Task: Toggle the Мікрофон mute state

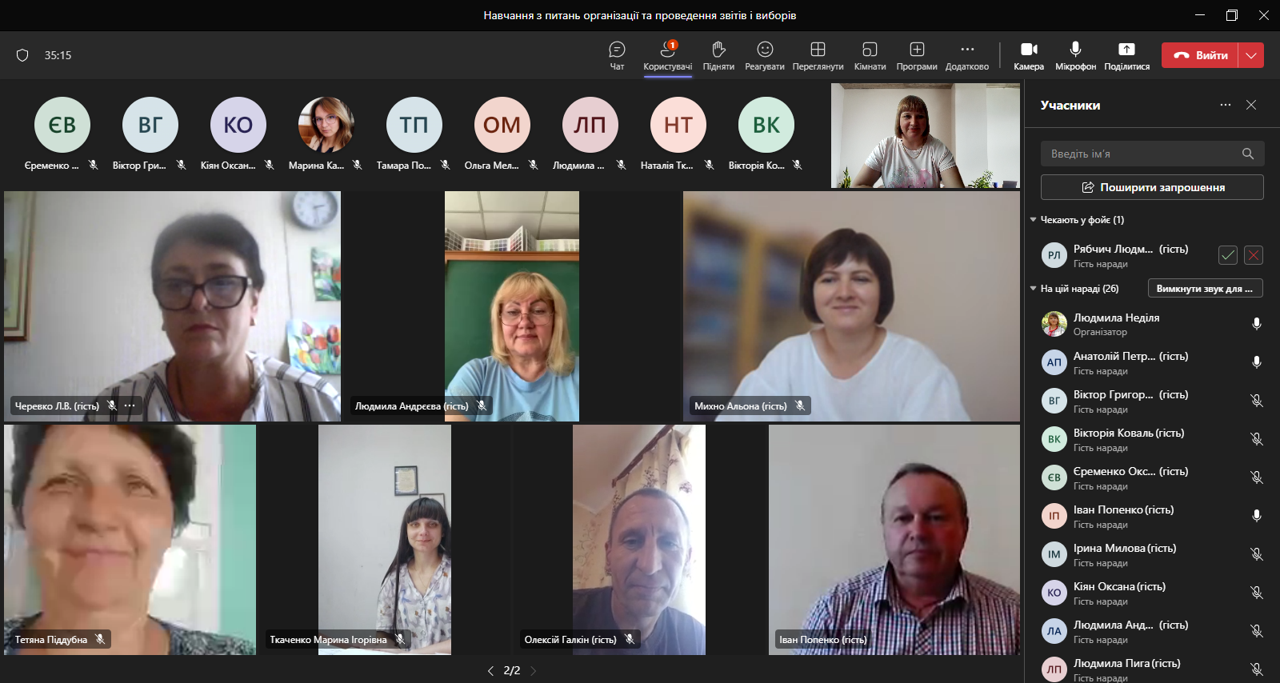Action: (x=1075, y=55)
